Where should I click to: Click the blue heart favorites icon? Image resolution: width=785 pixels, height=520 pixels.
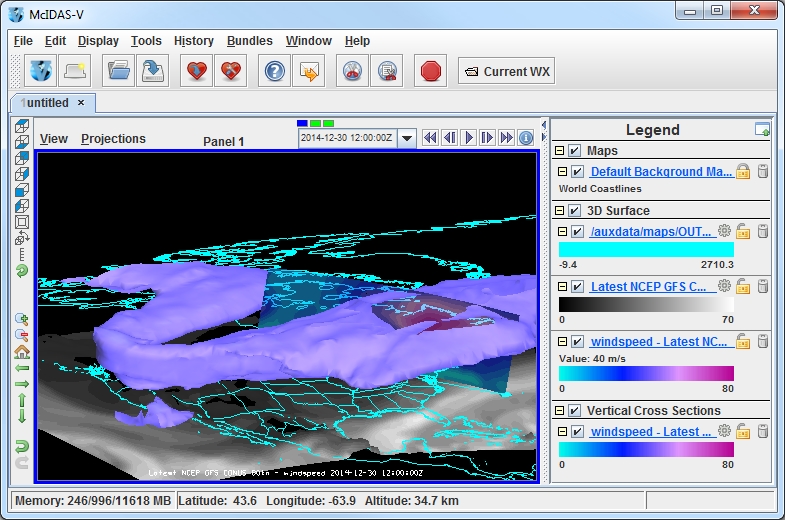pos(196,71)
